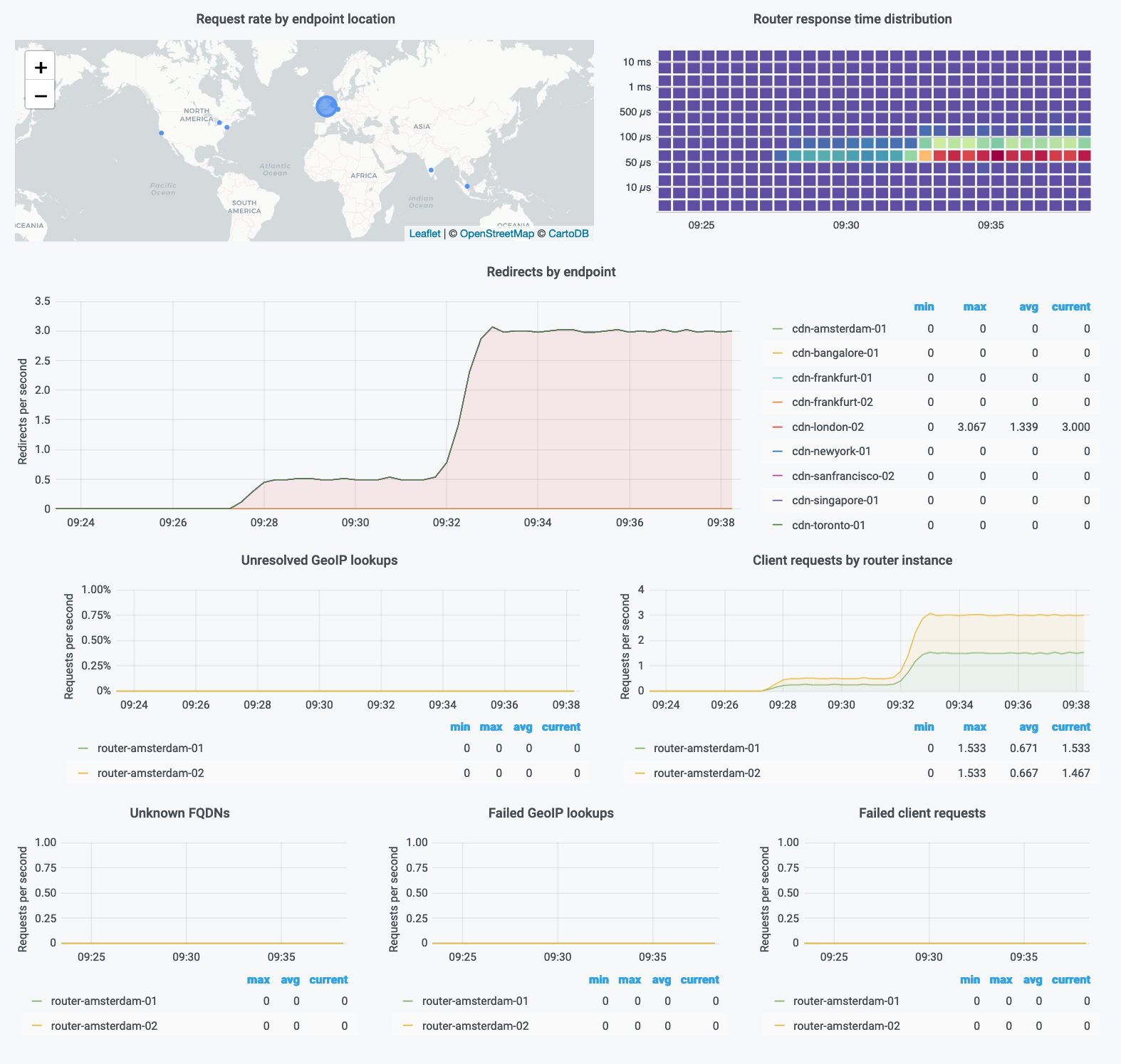The height and width of the screenshot is (1064, 1121).
Task: Sort Redirects legend by max column
Action: pyautogui.click(x=974, y=307)
